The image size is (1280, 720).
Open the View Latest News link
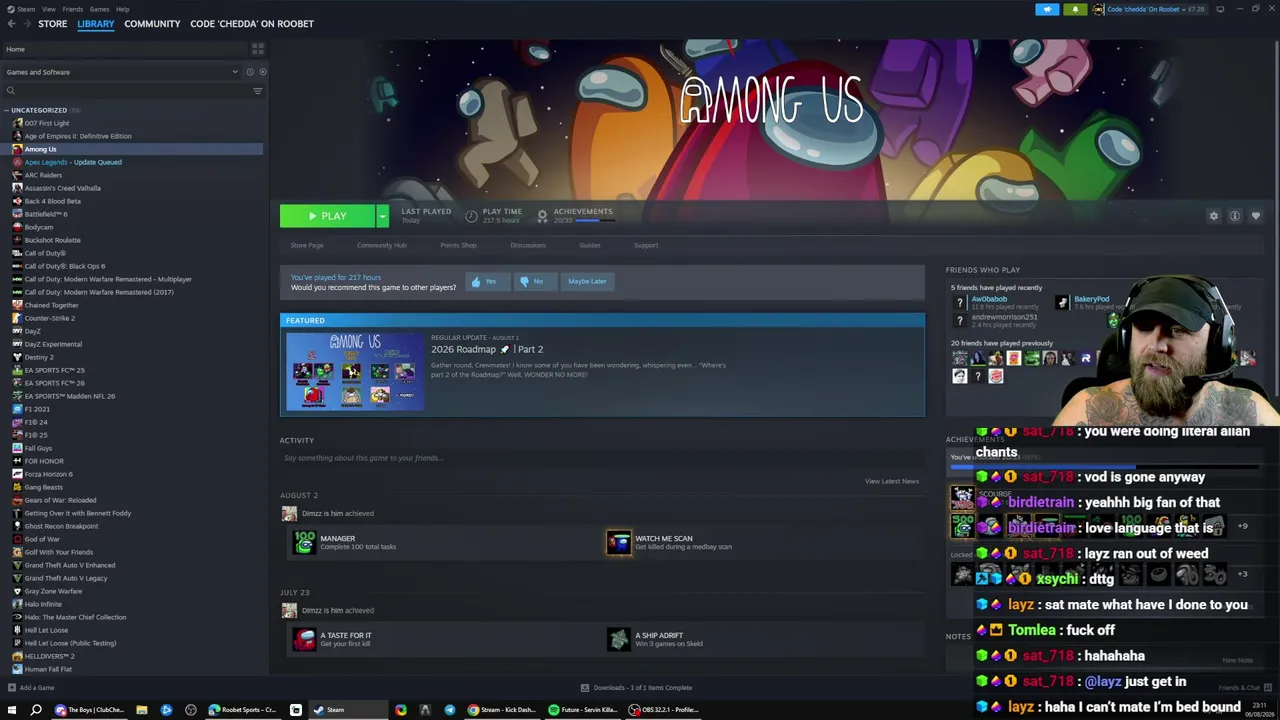892,481
